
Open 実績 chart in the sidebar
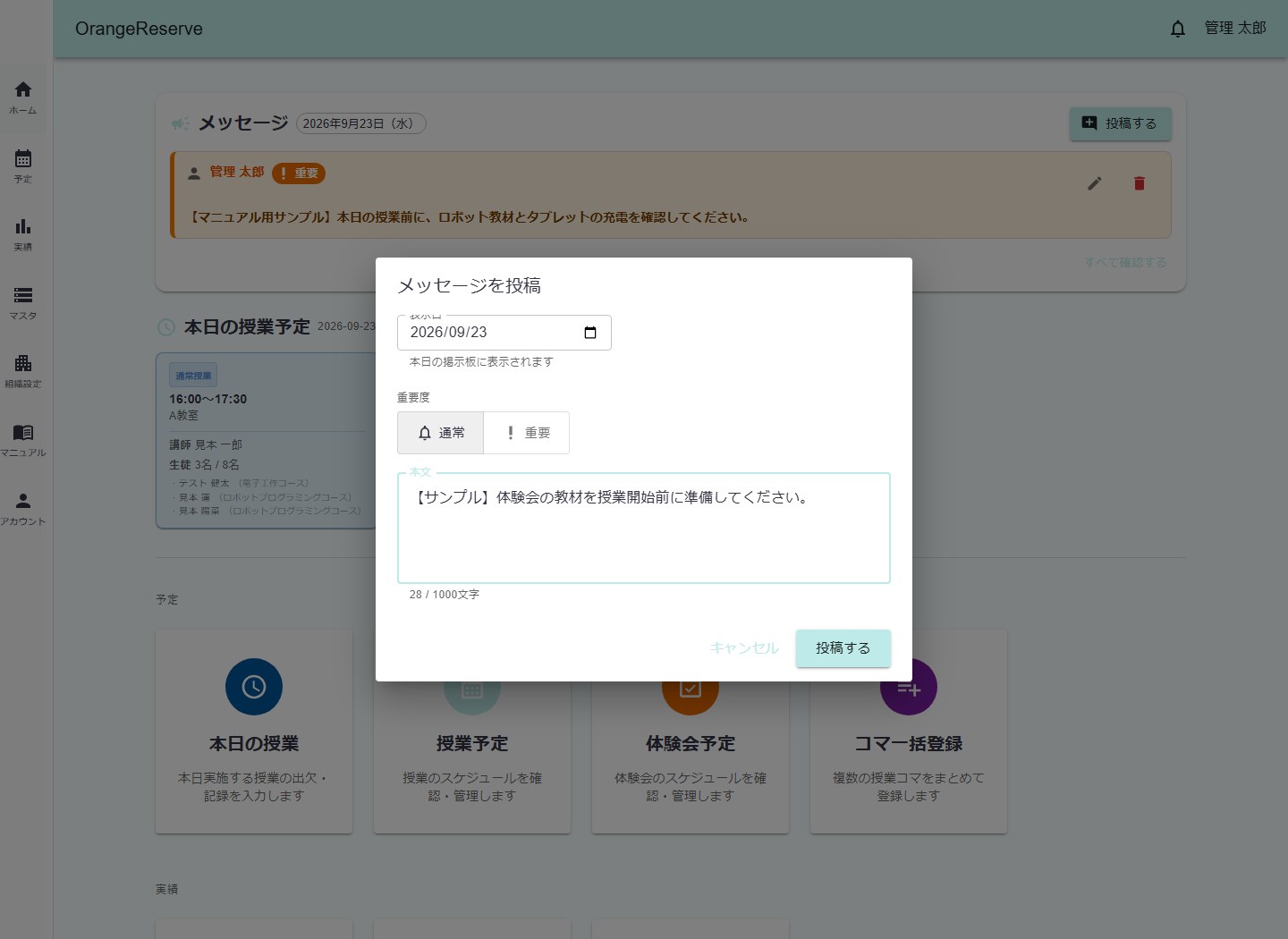23,234
